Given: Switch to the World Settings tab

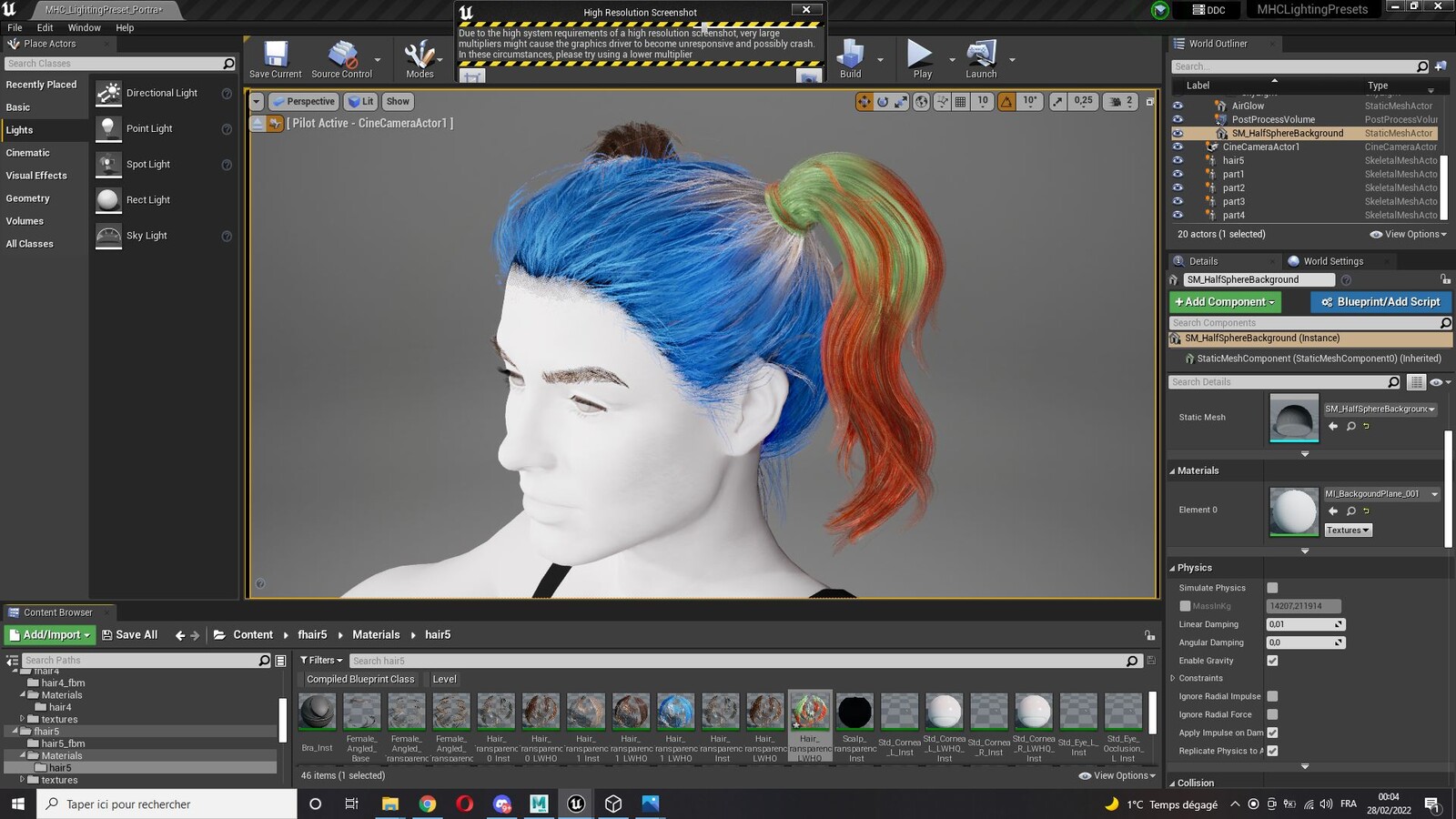Looking at the screenshot, I should click(x=1332, y=261).
